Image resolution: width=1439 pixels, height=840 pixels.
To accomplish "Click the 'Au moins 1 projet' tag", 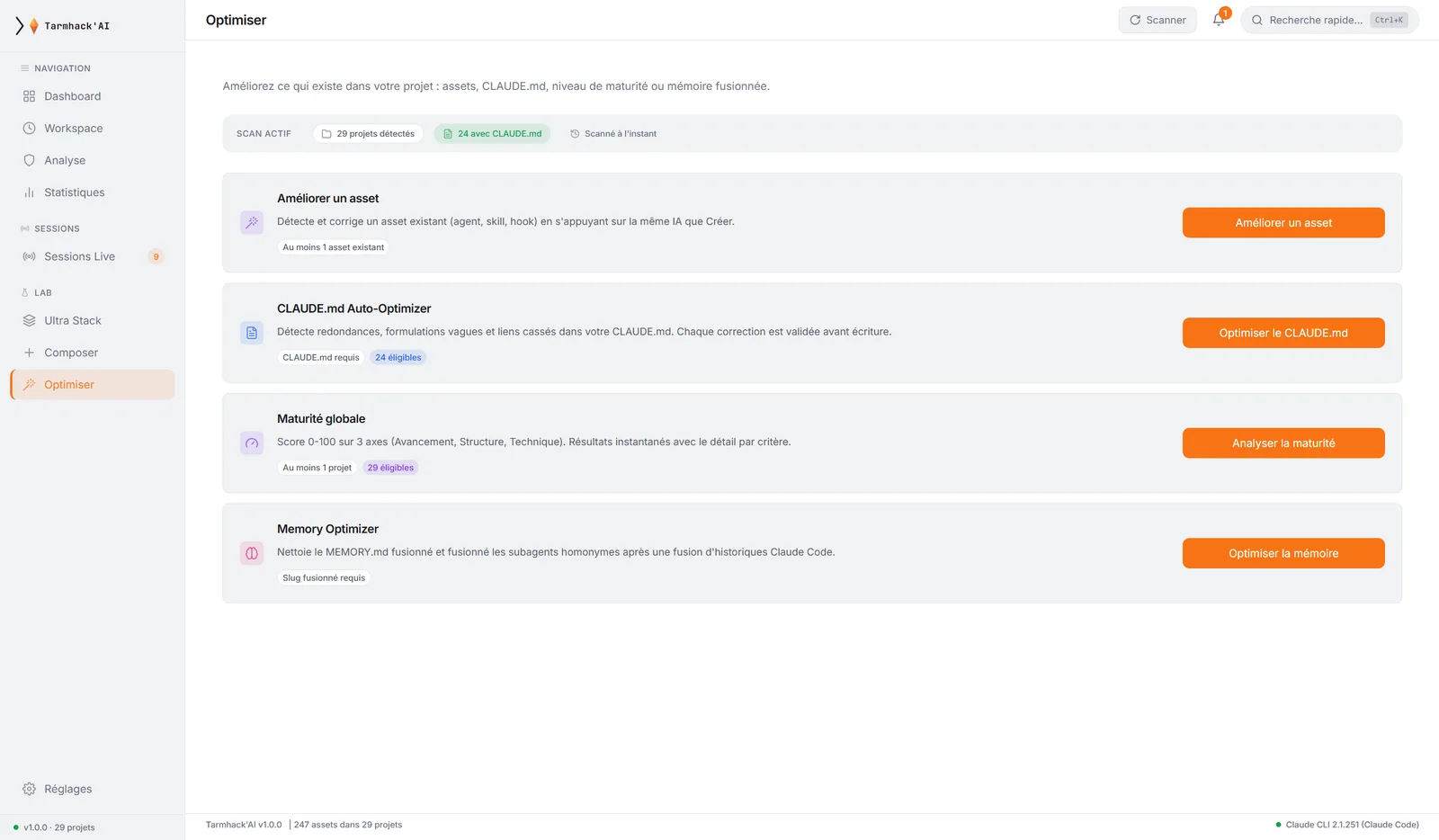I will [x=317, y=468].
